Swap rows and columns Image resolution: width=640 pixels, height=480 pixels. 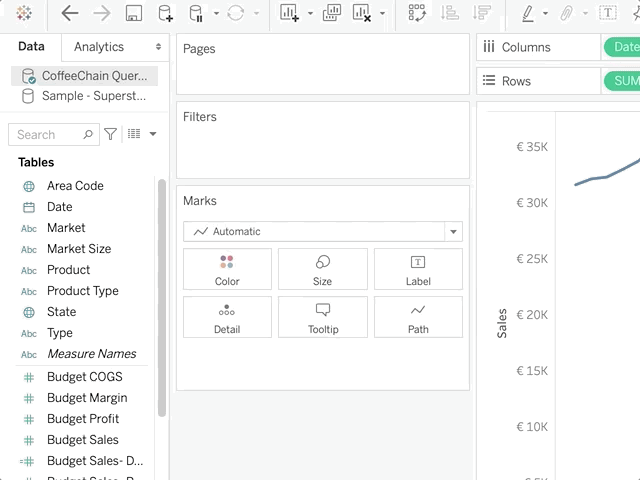tap(417, 13)
